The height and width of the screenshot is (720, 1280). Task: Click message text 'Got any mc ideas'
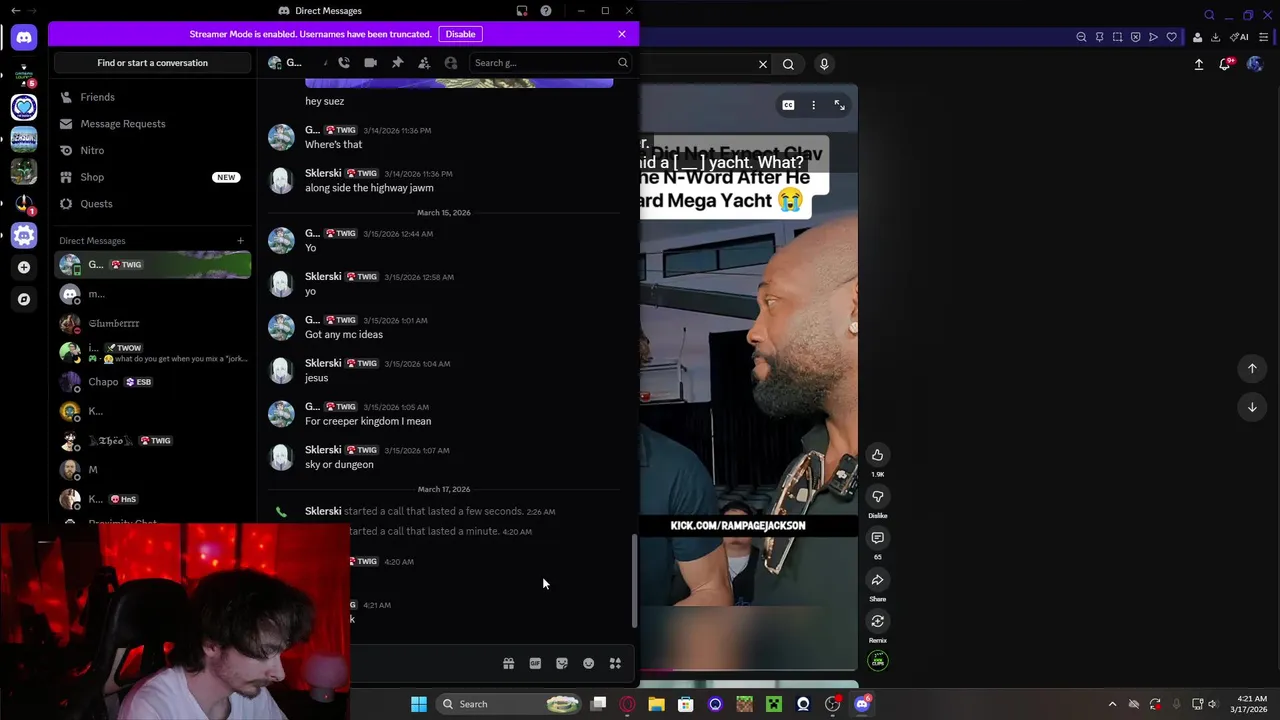[x=344, y=335]
